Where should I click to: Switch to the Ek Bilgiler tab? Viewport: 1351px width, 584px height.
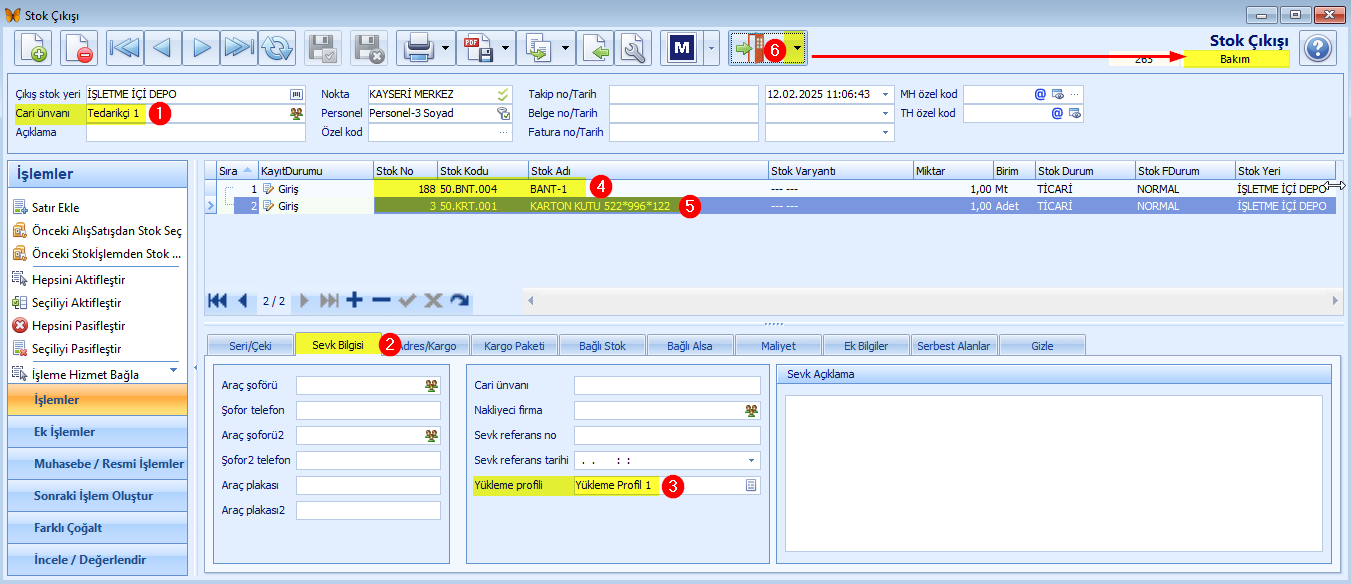coord(866,346)
